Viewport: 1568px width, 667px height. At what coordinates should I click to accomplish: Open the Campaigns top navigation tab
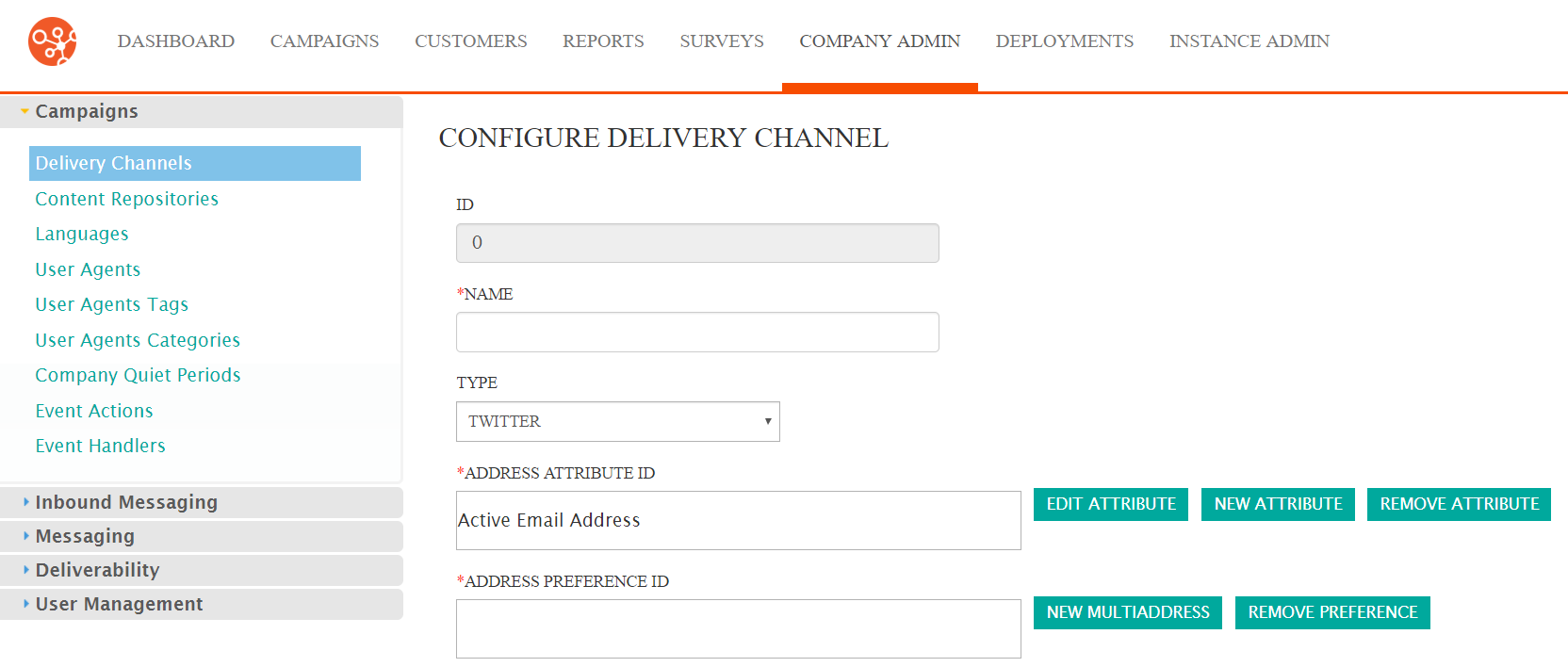[x=324, y=41]
